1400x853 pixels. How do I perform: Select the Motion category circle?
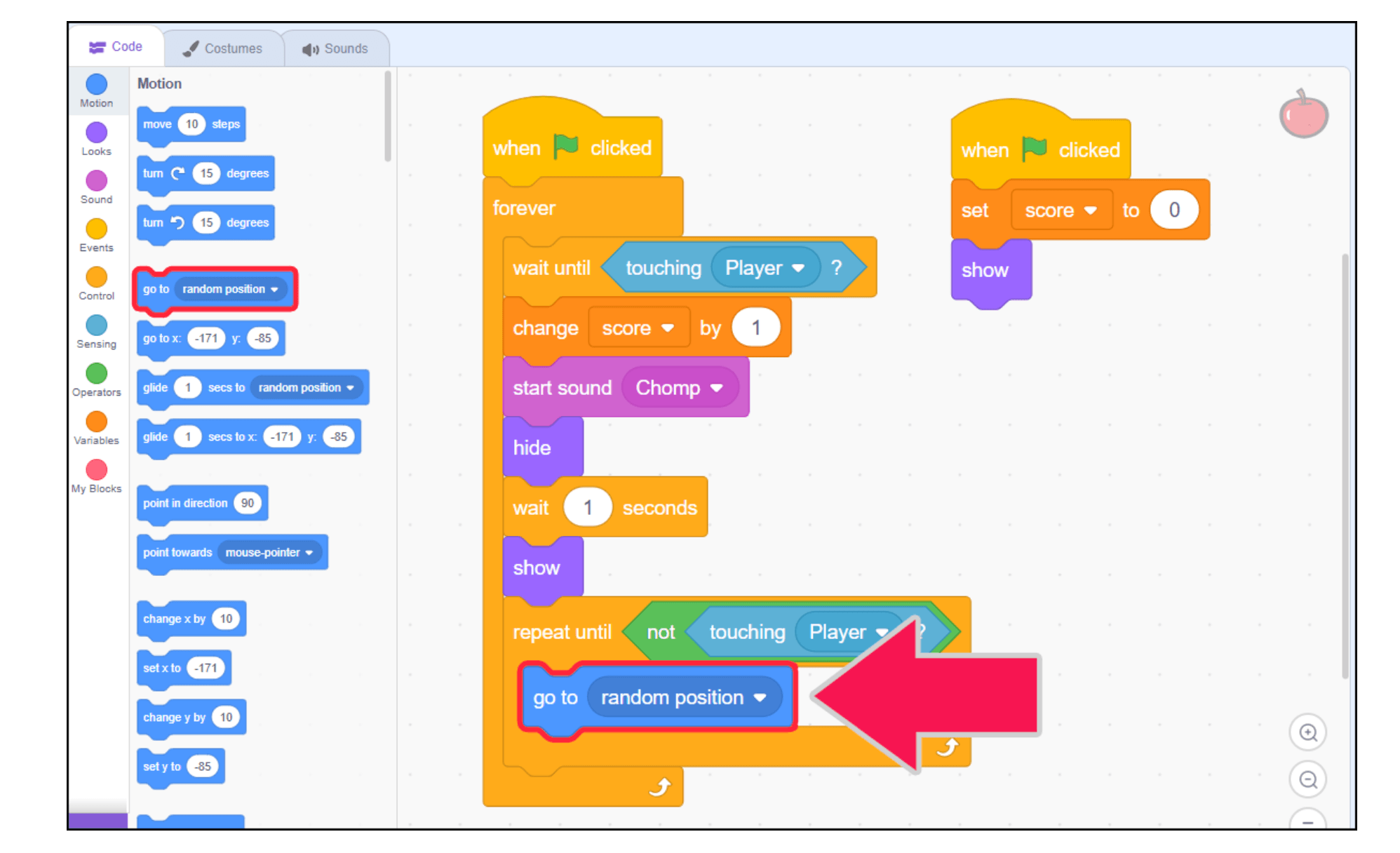point(96,84)
